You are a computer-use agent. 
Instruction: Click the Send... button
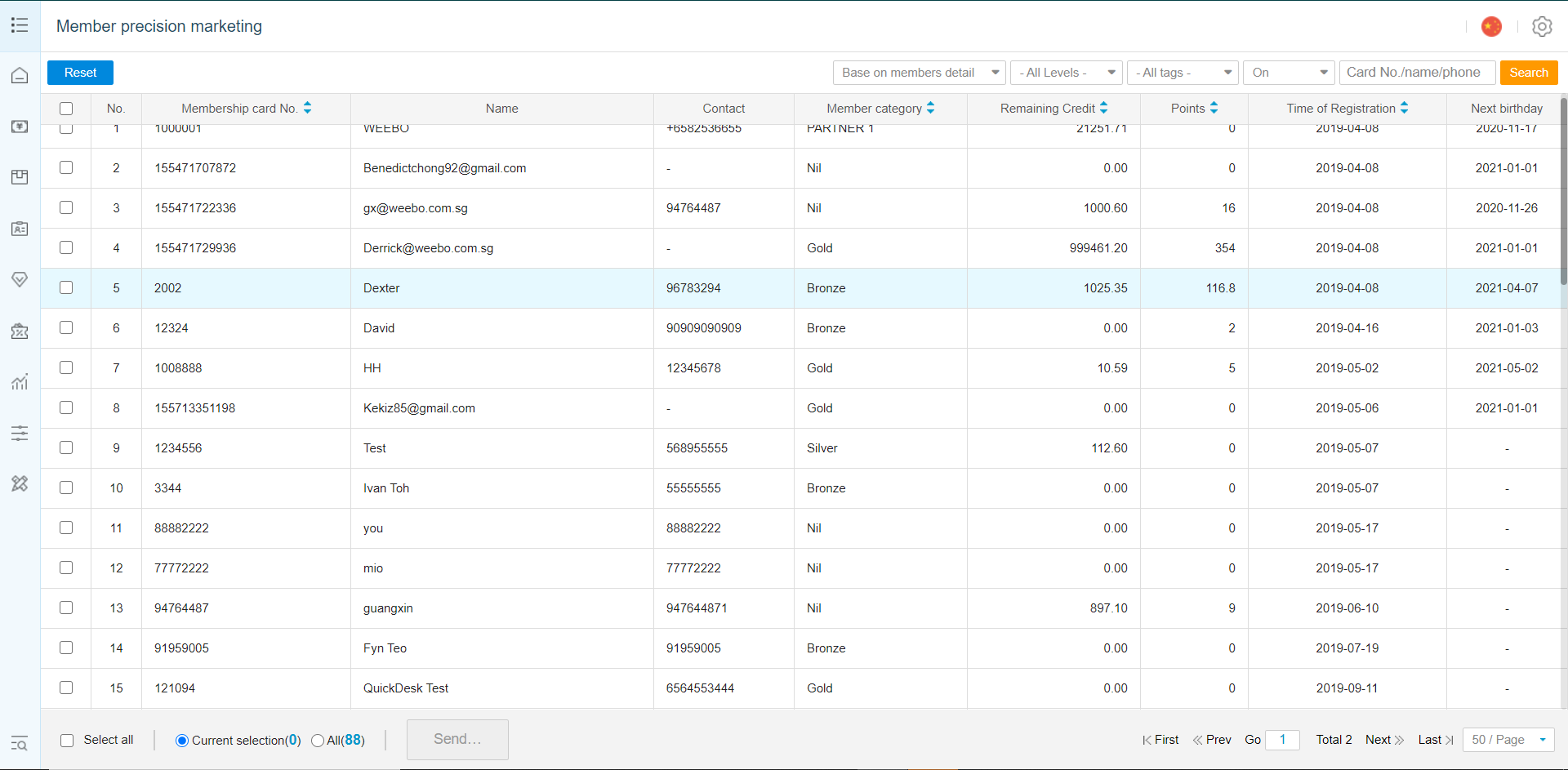457,740
